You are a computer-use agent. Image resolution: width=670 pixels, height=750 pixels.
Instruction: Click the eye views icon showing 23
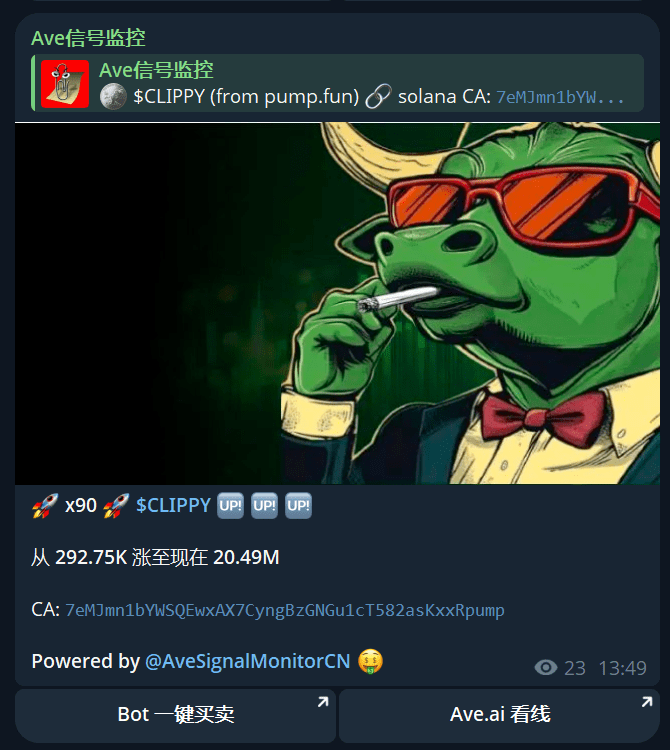(x=546, y=668)
